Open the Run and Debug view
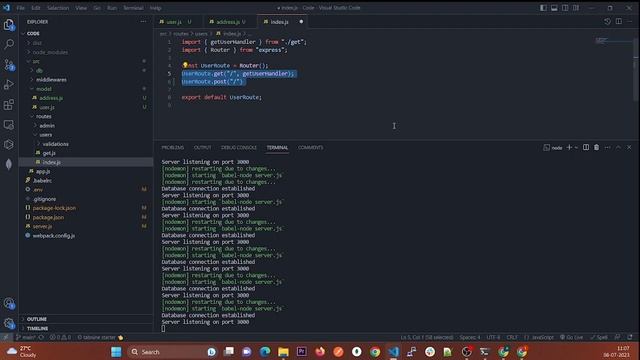 point(9,84)
